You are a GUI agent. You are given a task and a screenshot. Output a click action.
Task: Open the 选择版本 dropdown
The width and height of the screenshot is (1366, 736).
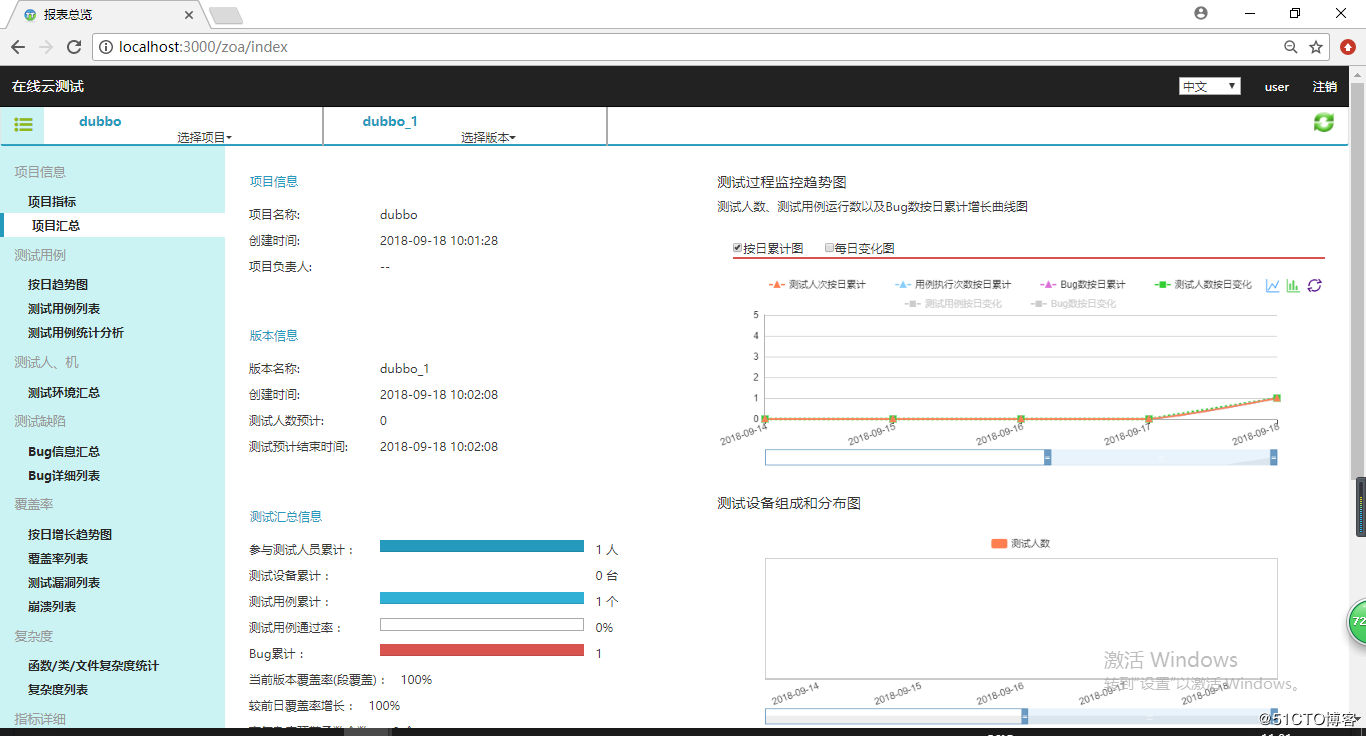click(488, 137)
